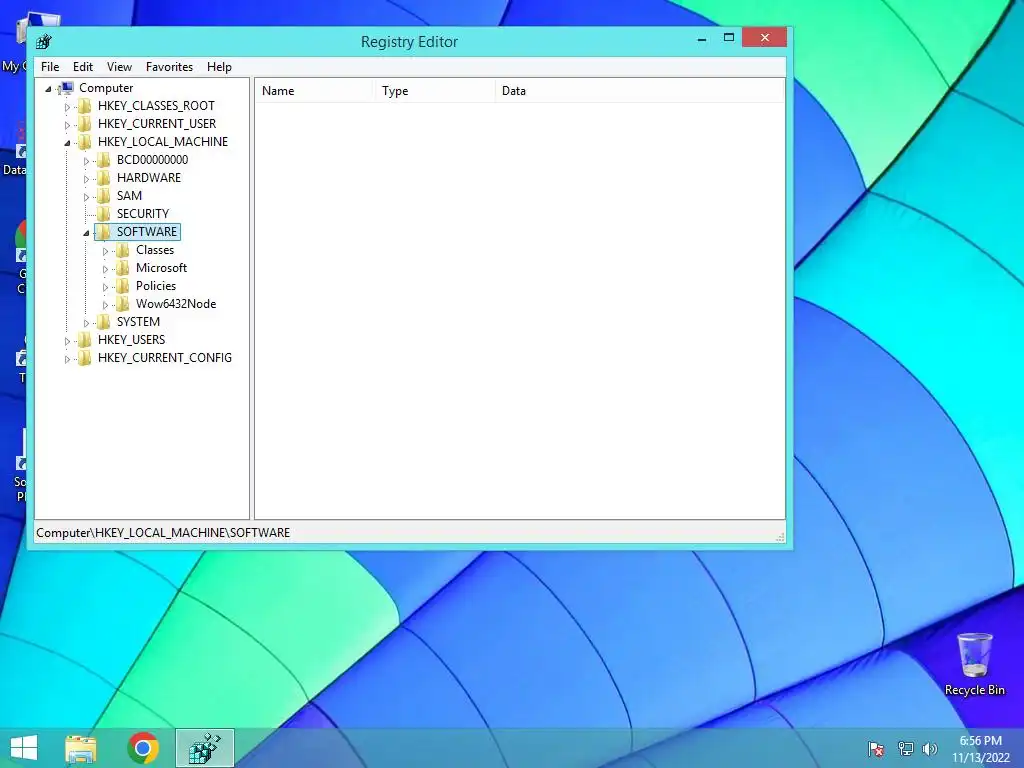The width and height of the screenshot is (1024, 768).
Task: Open the Action Center flag icon
Action: (876, 748)
